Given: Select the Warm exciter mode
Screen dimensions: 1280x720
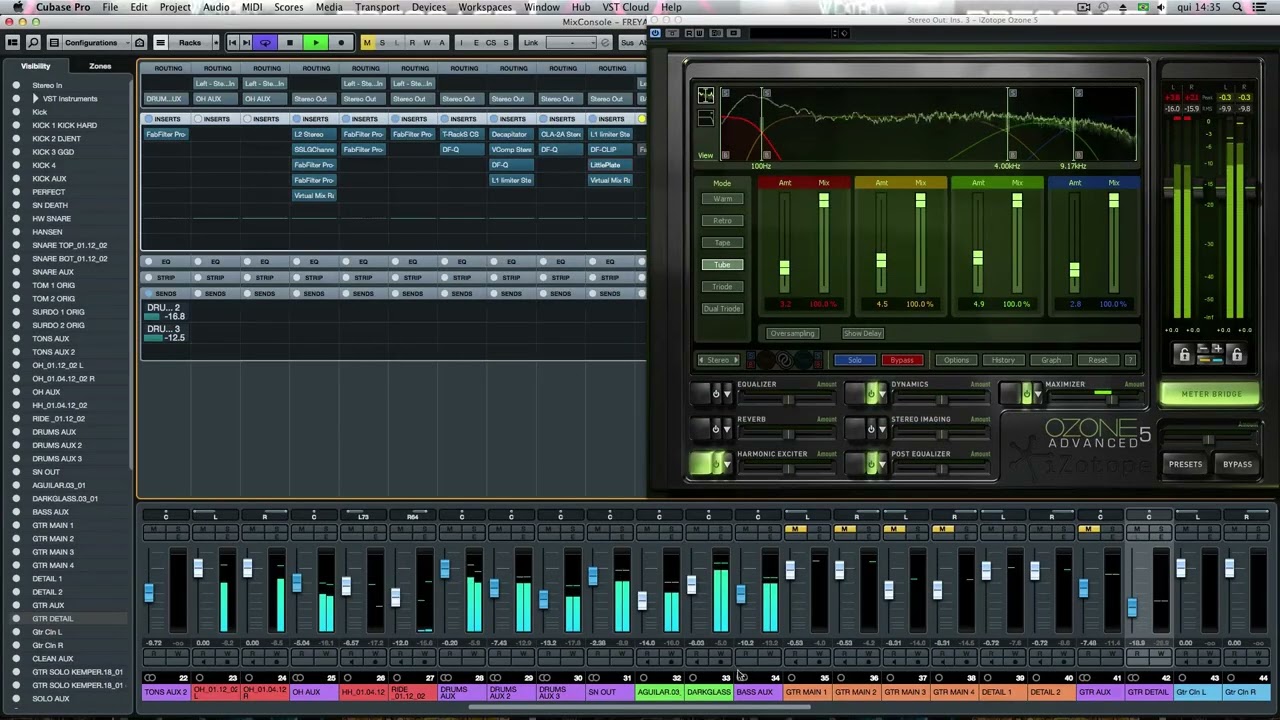Looking at the screenshot, I should coord(722,199).
